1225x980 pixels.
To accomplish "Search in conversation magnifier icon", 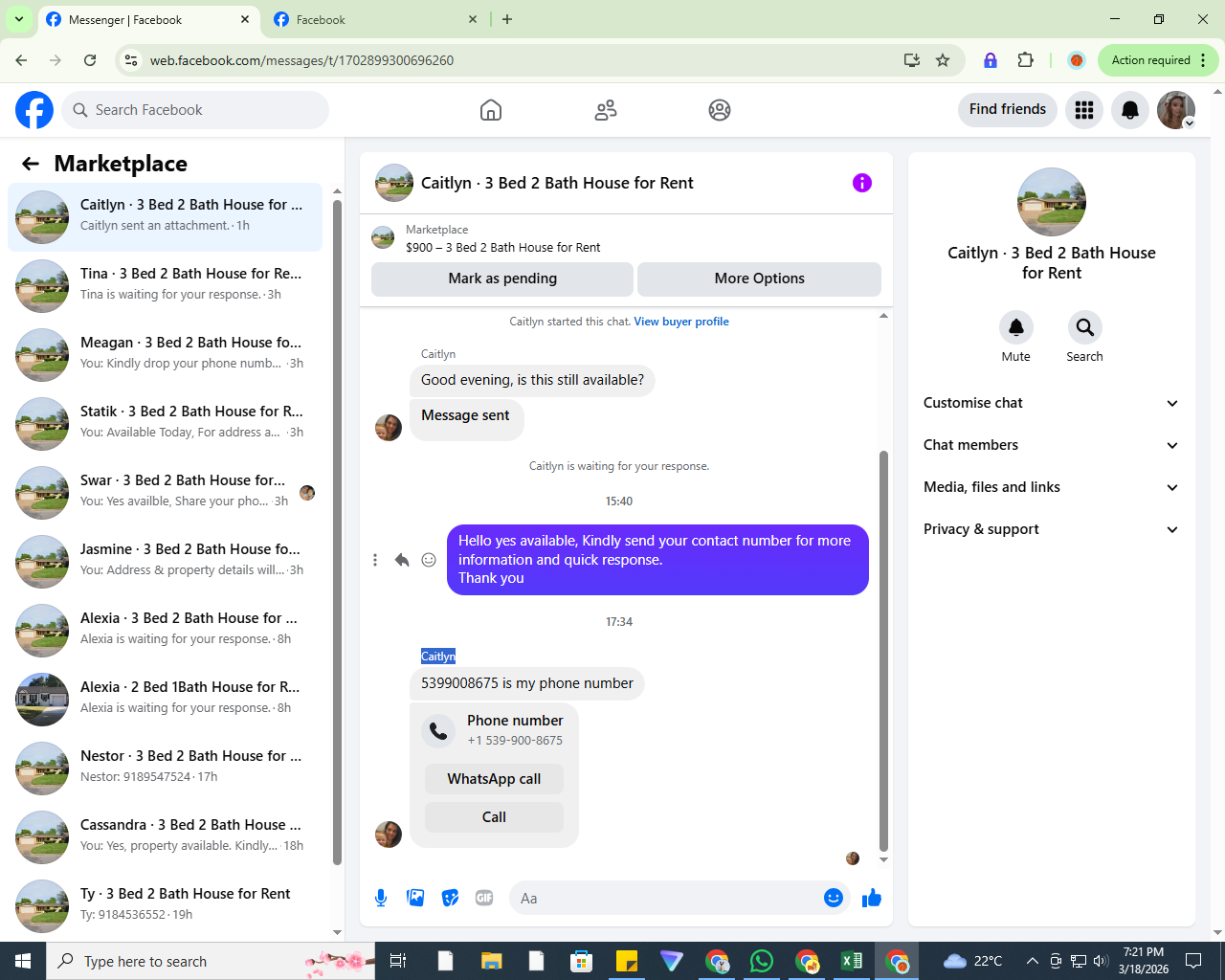I will 1085,327.
